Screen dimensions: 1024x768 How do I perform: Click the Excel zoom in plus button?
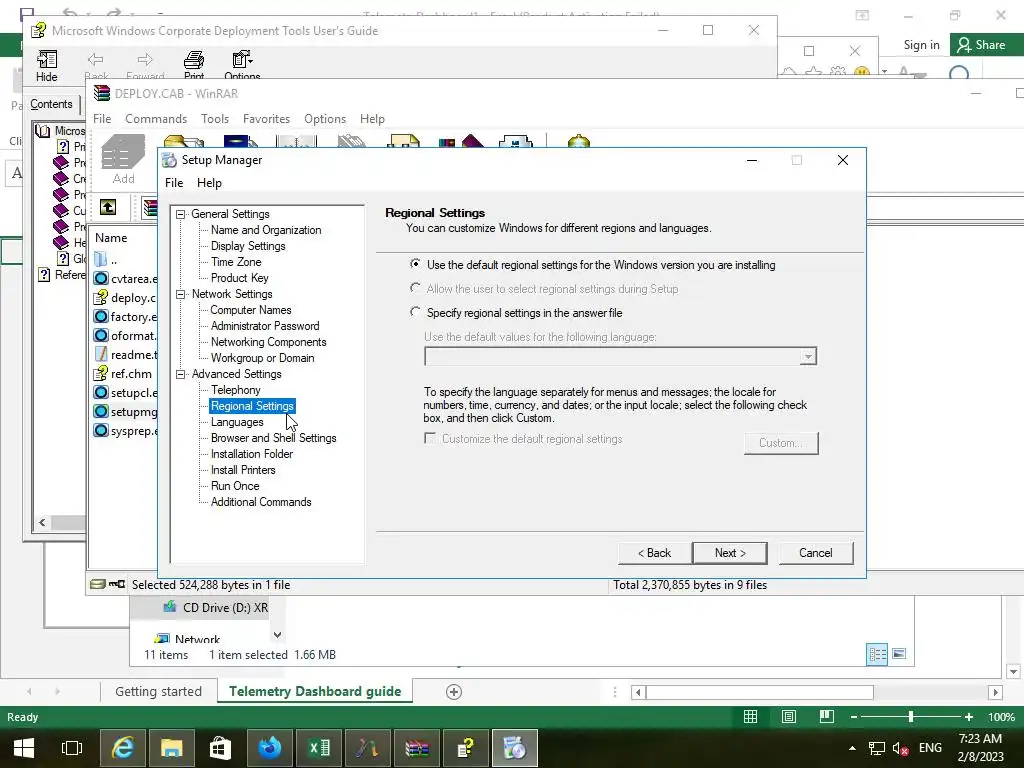[968, 717]
